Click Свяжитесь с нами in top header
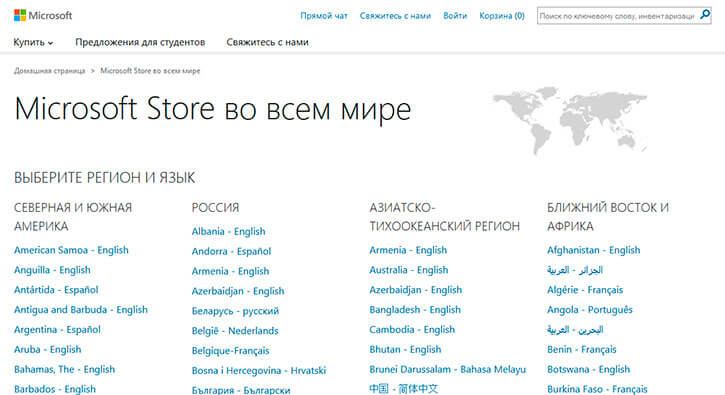Viewport: 725px width, 395px height. click(x=395, y=16)
